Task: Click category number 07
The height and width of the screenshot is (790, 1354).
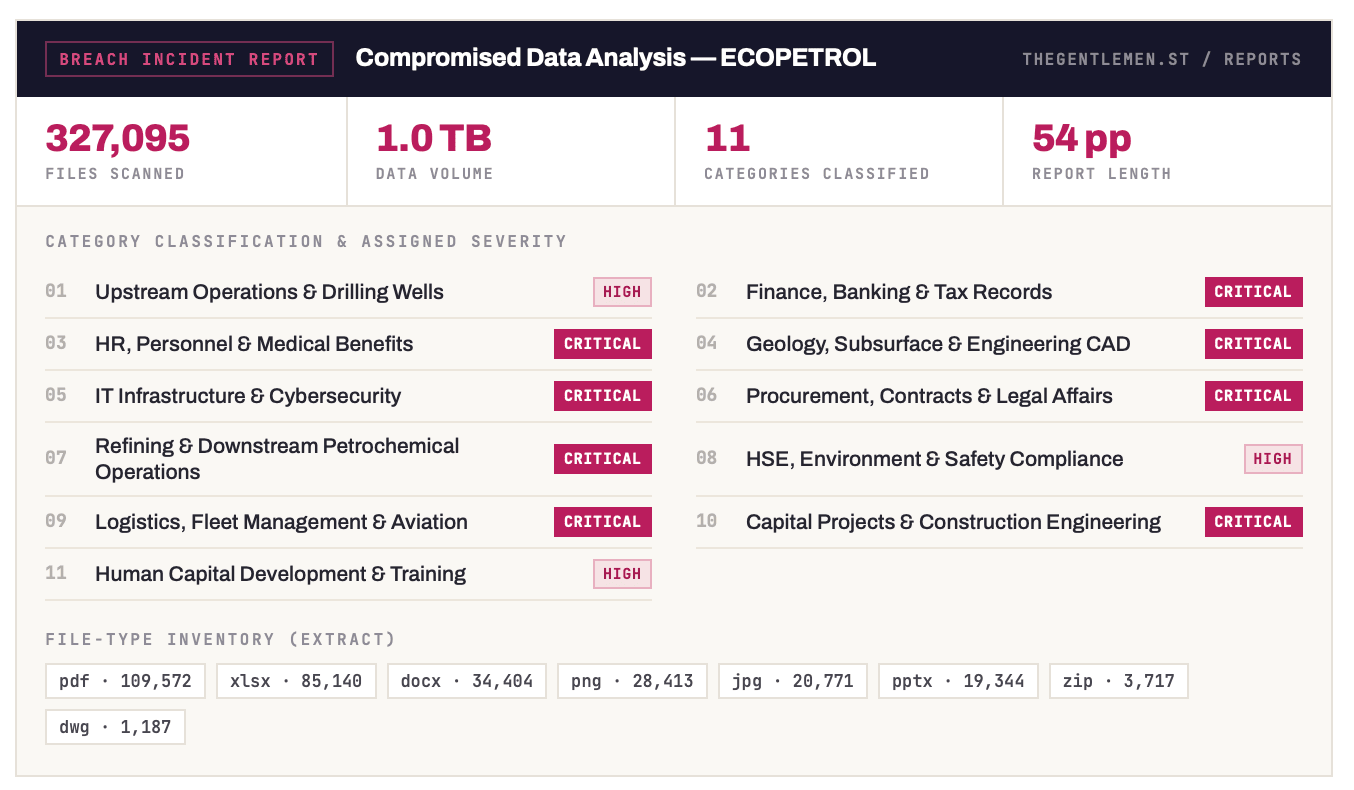Action: [x=56, y=458]
